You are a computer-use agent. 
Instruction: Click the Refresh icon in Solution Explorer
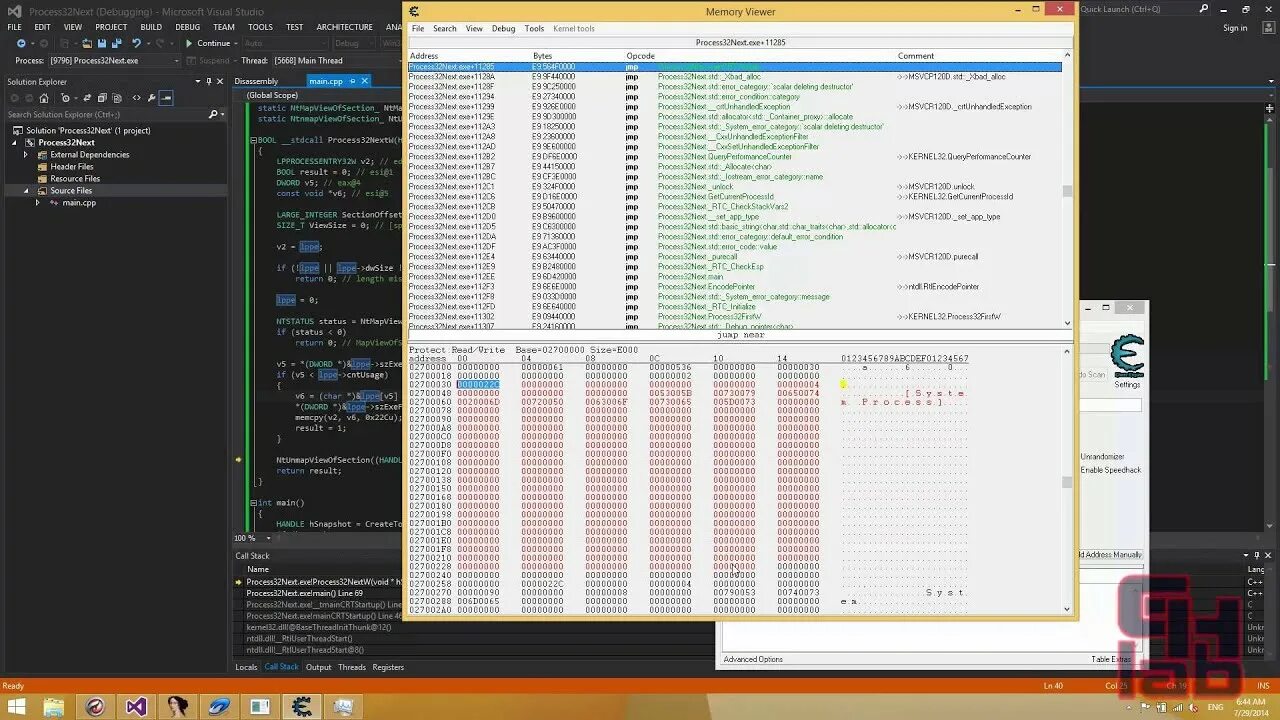coord(86,99)
